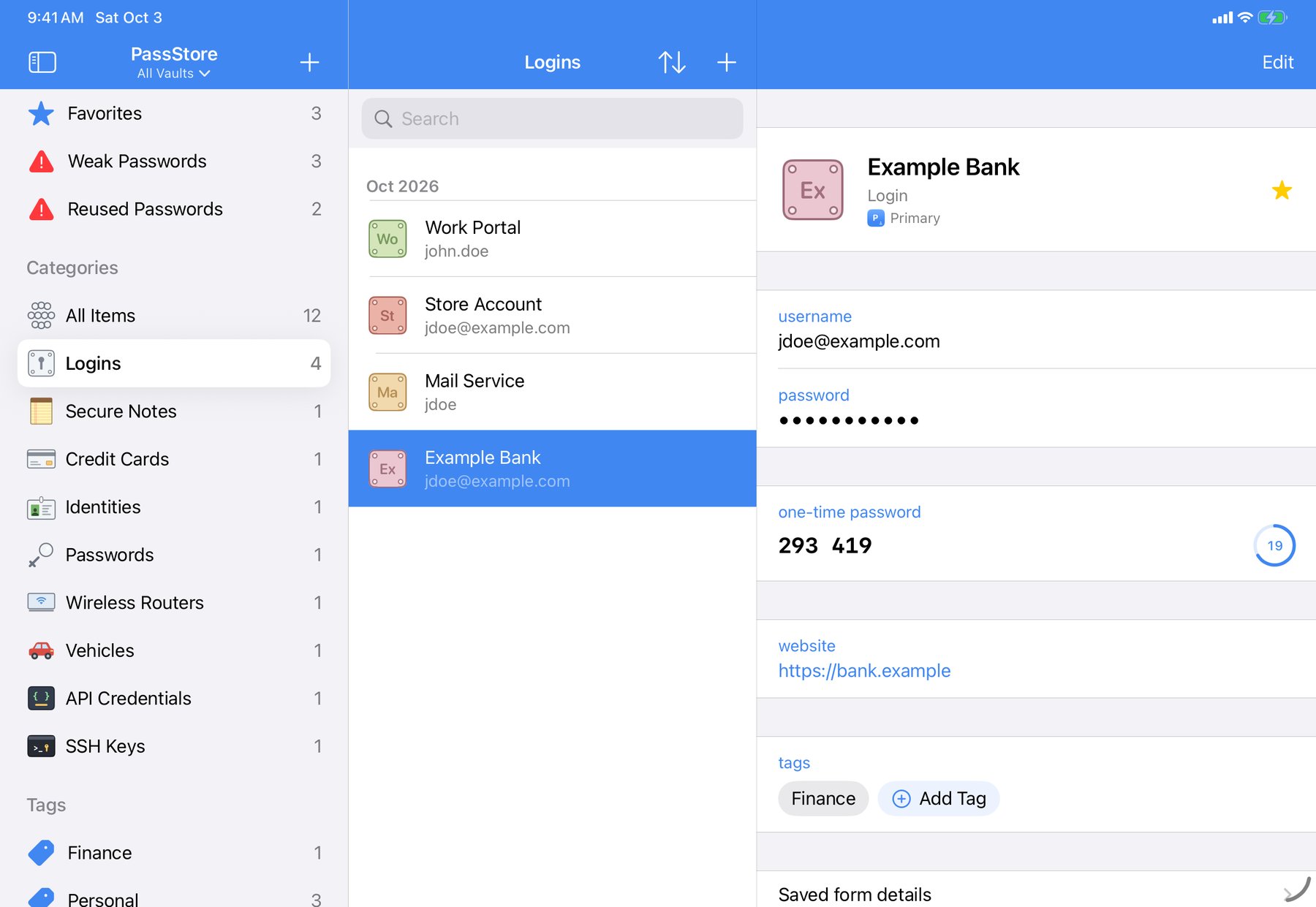Open SSH Keys category
This screenshot has height=907, width=1316.
174,746
